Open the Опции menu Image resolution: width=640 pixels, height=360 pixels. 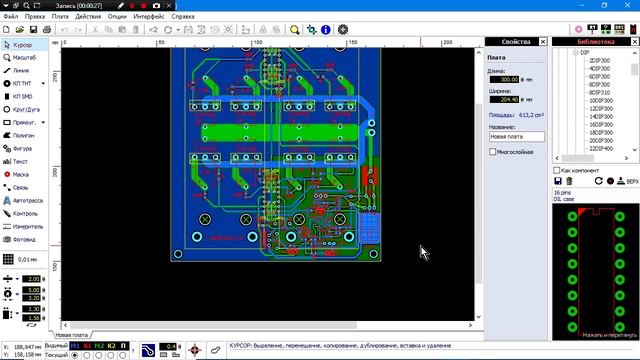[117, 16]
